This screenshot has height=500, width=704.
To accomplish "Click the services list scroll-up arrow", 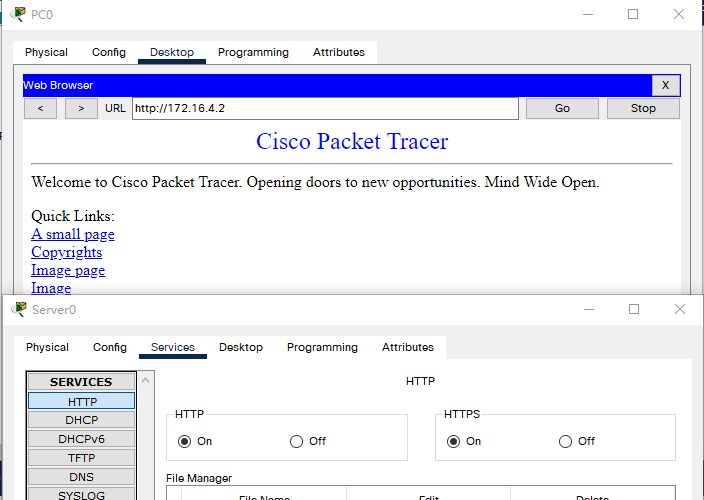I will click(145, 381).
